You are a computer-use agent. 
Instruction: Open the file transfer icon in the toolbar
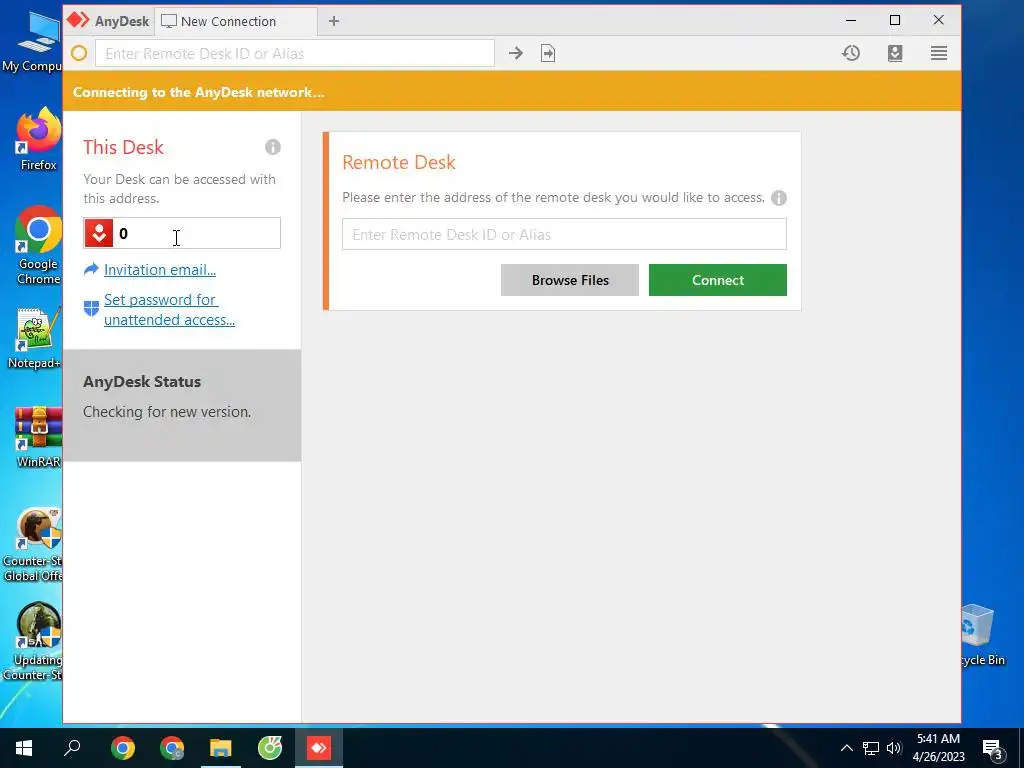[548, 54]
